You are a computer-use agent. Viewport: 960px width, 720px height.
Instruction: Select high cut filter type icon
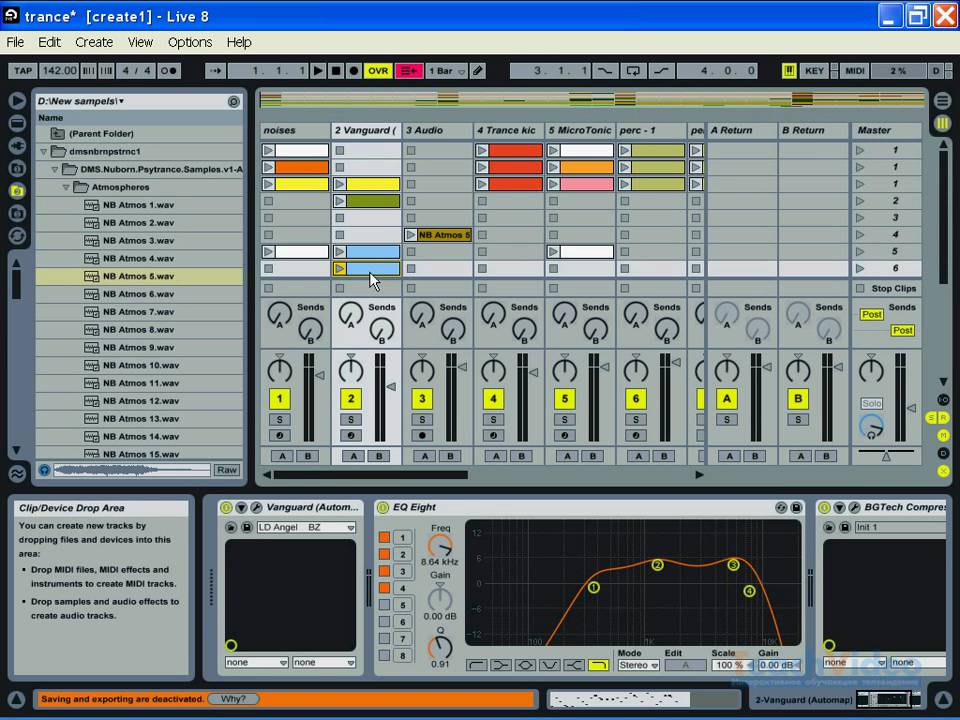coord(598,665)
